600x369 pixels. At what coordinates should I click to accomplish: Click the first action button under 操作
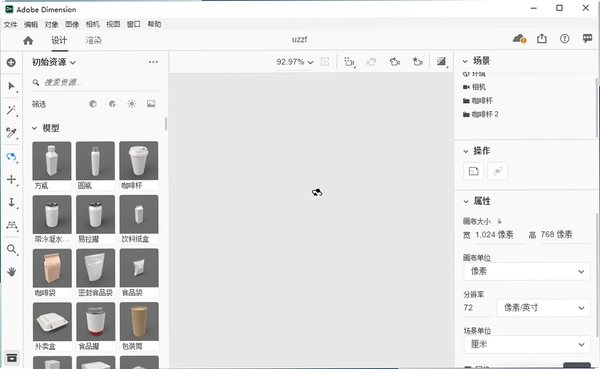473,171
